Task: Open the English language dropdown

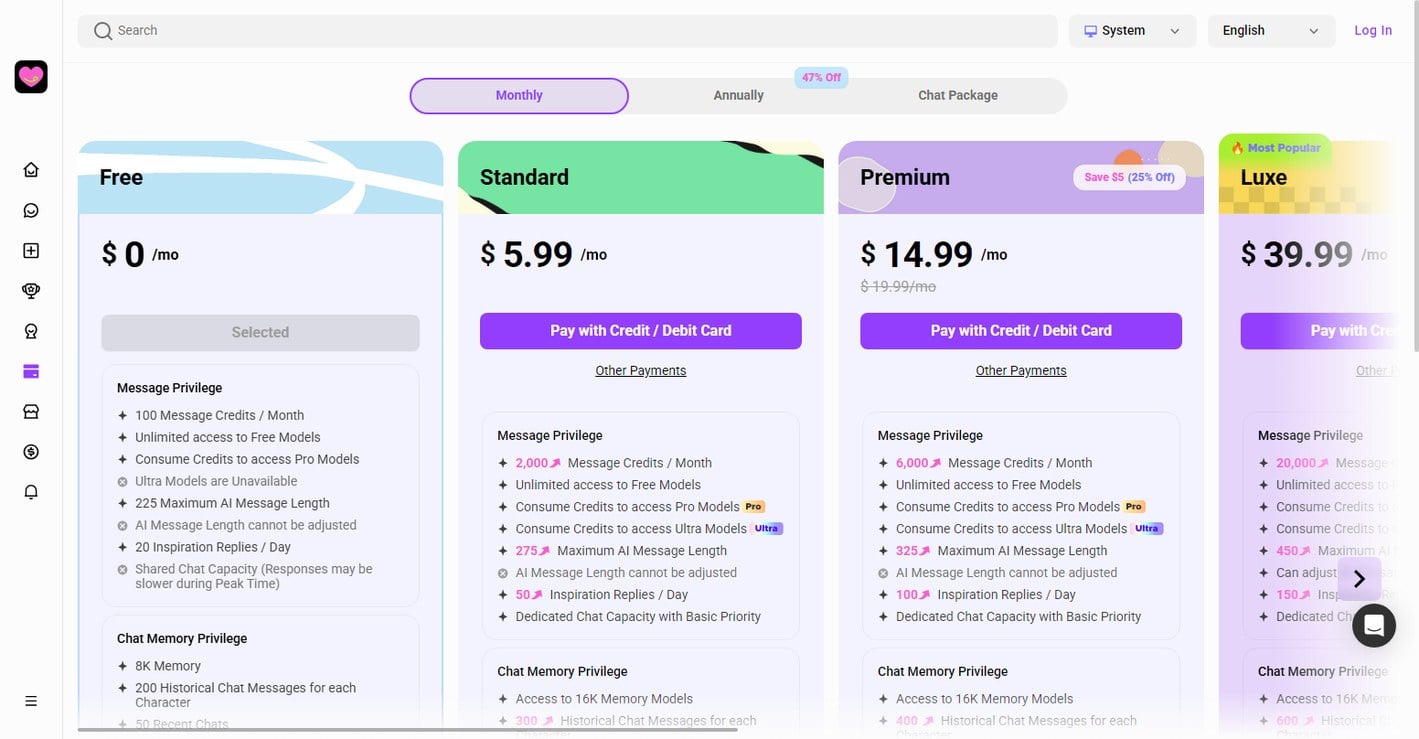Action: point(1271,31)
